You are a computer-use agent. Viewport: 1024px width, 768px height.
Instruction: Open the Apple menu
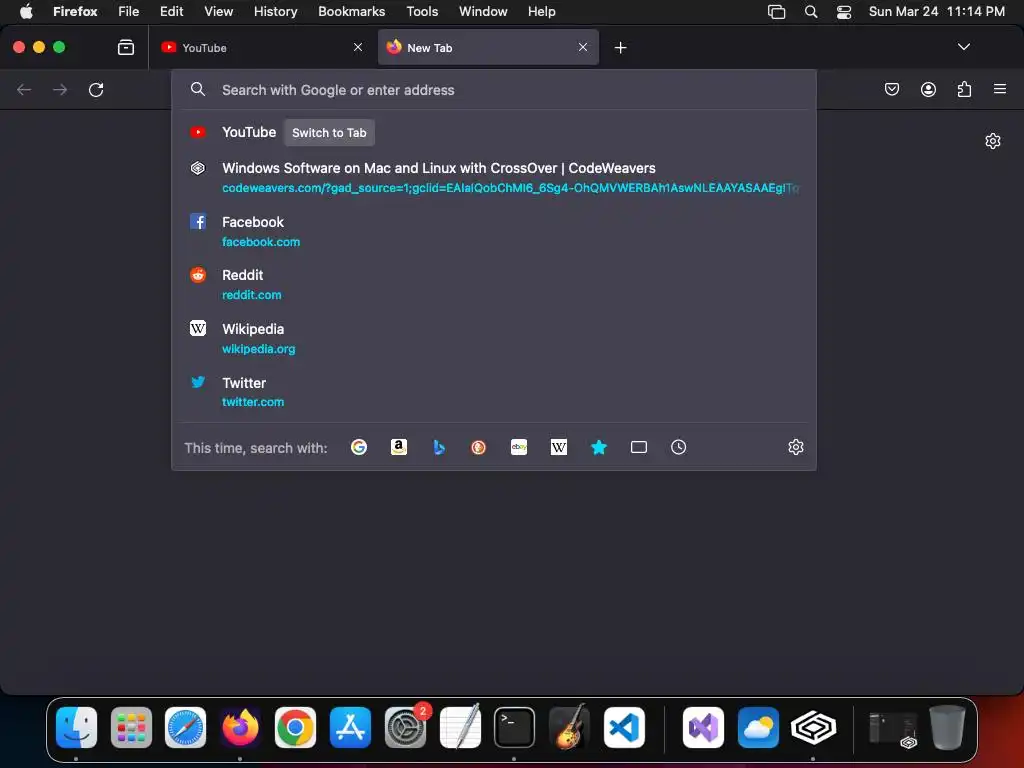coord(26,12)
